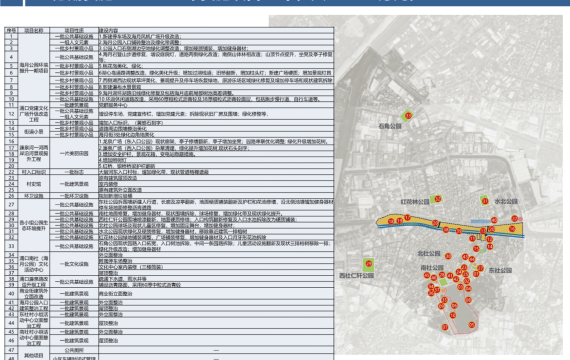Click the 东社公园 map label
This screenshot has width=570, height=360.
coord(500,270)
